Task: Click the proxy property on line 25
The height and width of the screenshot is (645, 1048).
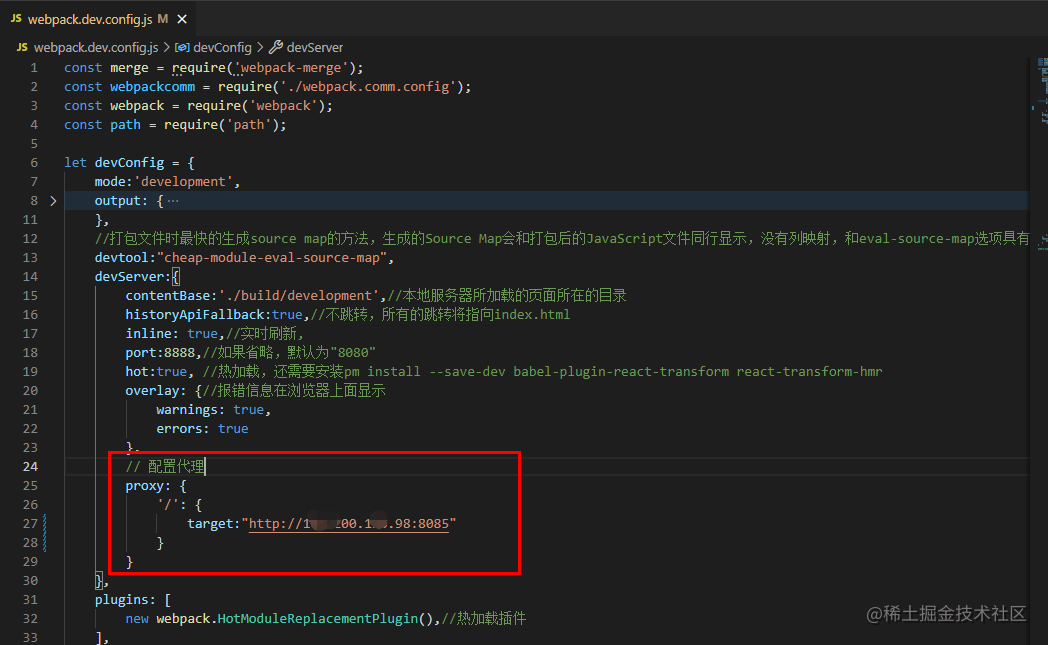Action: point(144,486)
